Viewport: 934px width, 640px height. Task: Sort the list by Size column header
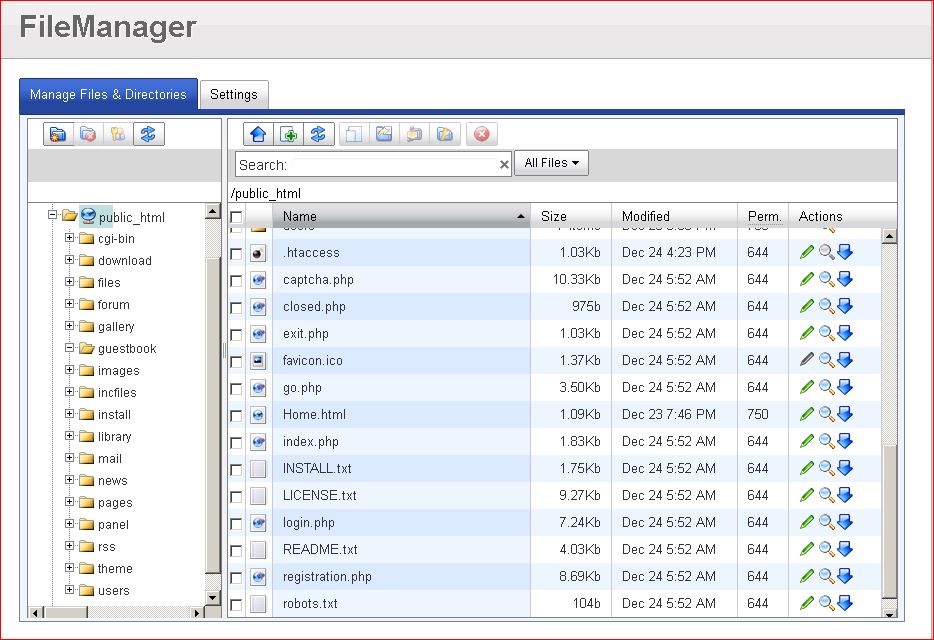(x=554, y=216)
